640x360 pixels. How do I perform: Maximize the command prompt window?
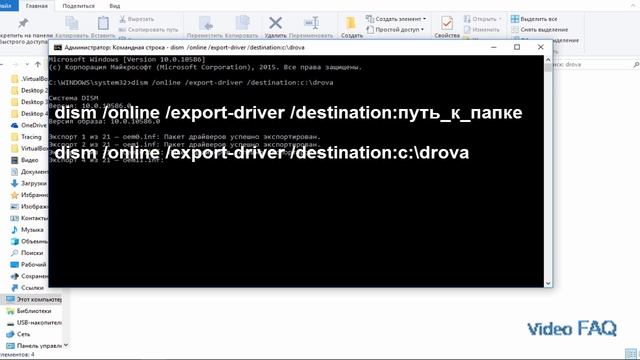tap(517, 47)
